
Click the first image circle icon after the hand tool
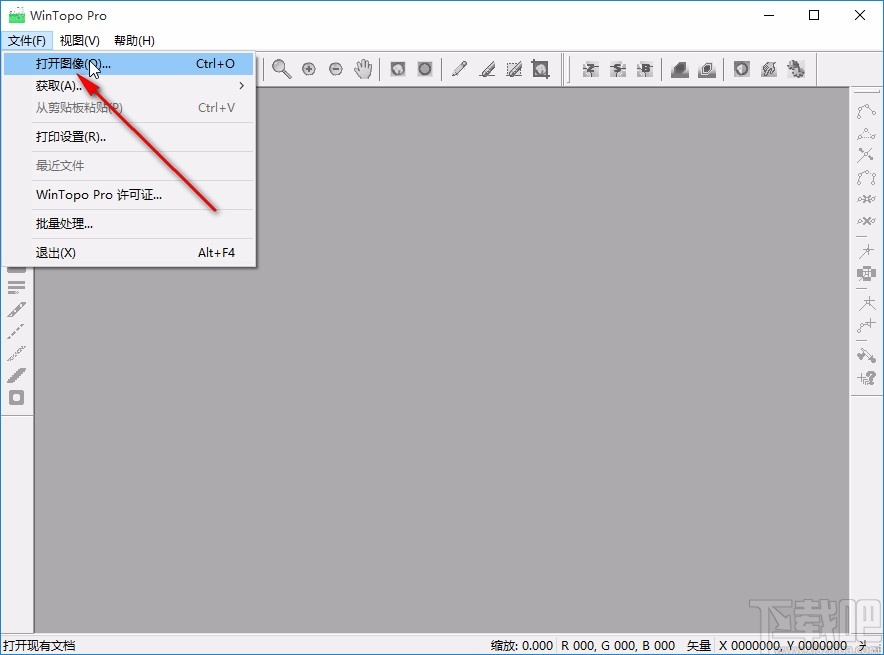click(x=398, y=69)
